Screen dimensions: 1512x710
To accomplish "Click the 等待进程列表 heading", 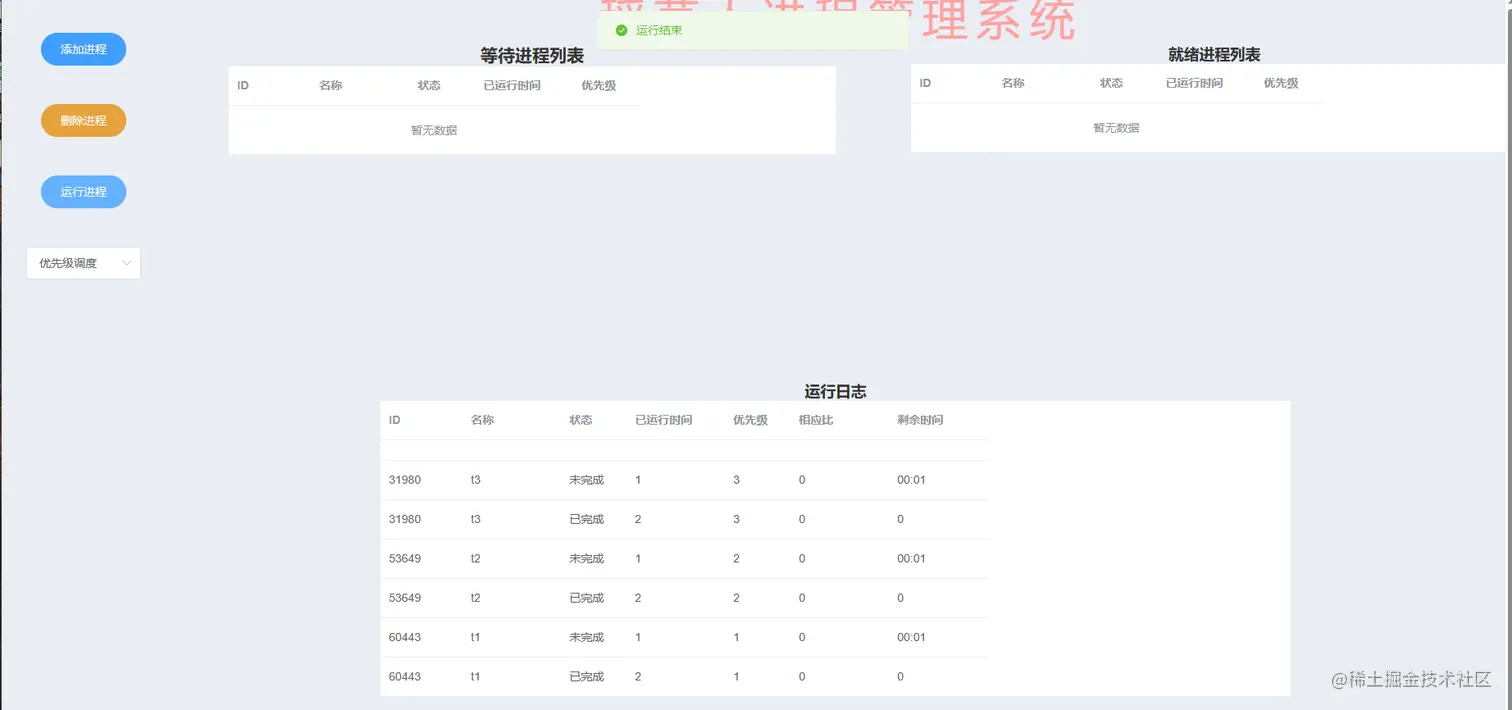I will pos(532,56).
